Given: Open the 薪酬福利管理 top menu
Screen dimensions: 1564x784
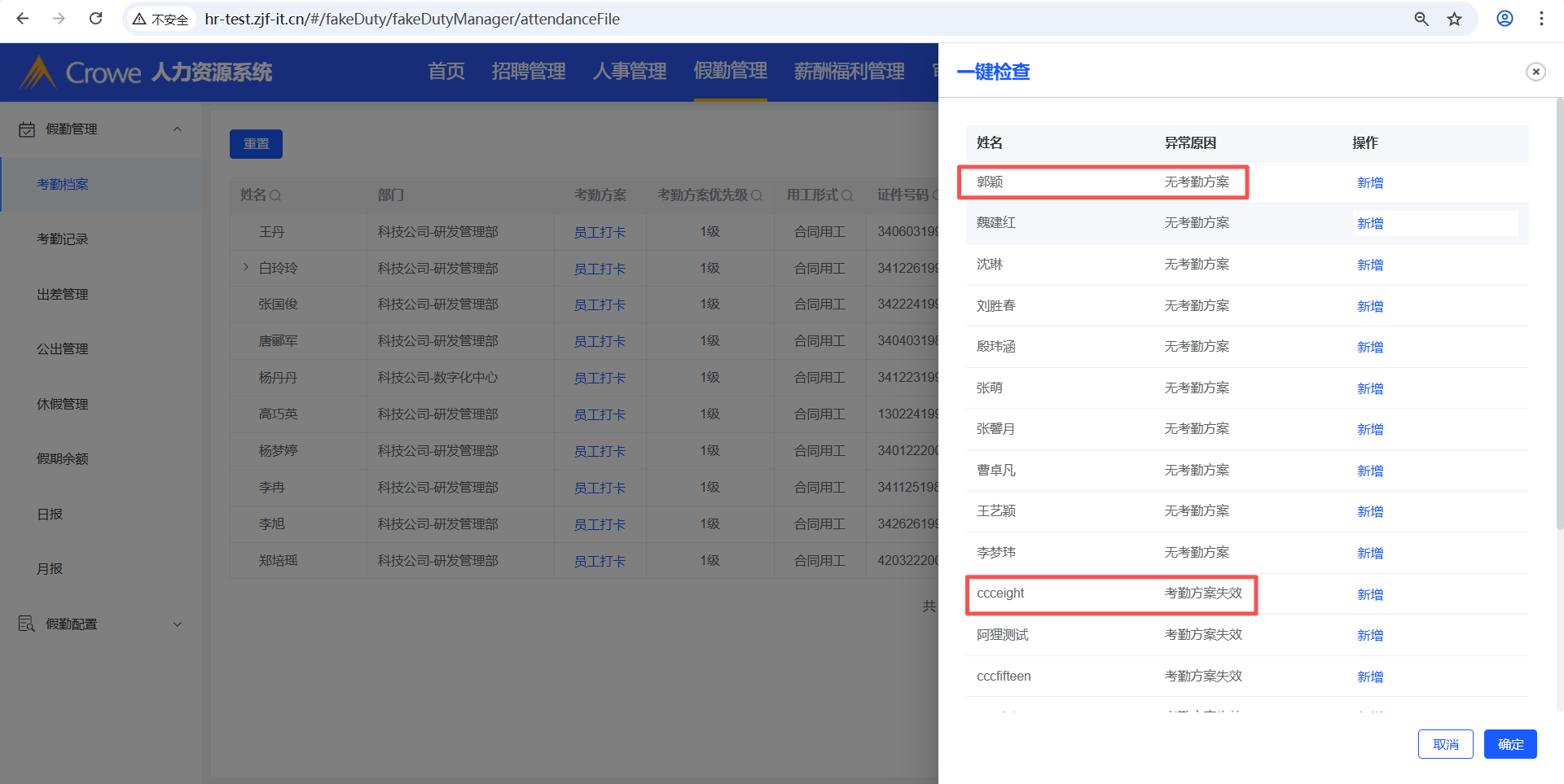Looking at the screenshot, I should [x=849, y=72].
